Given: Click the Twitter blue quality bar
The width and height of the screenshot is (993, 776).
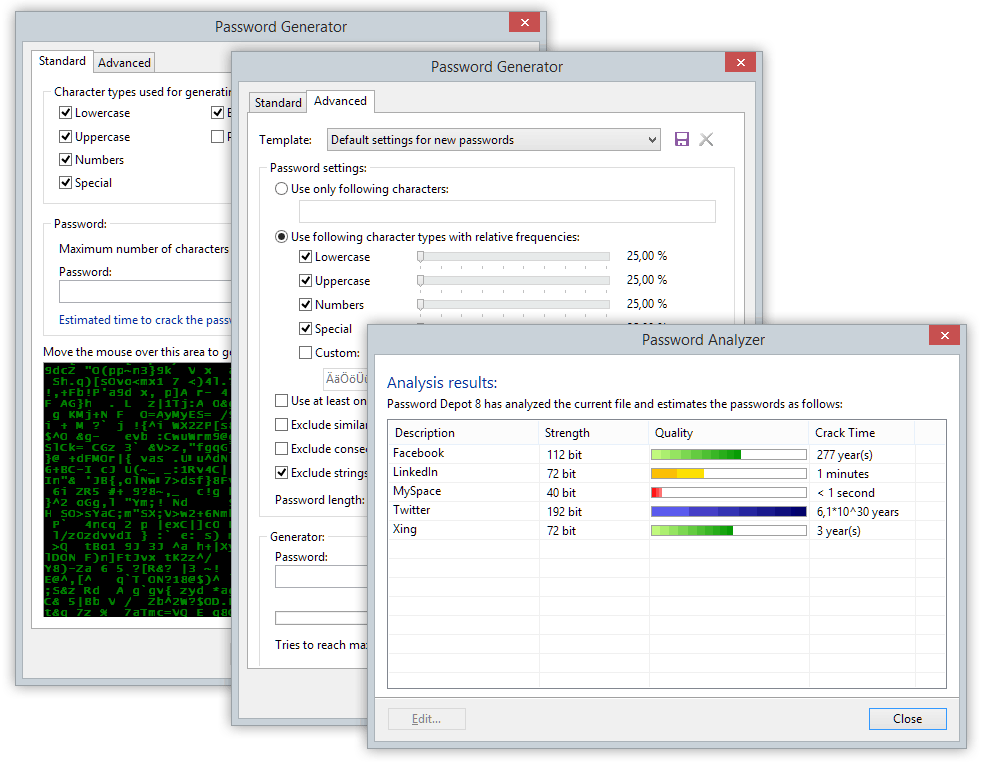Looking at the screenshot, I should click(x=729, y=511).
